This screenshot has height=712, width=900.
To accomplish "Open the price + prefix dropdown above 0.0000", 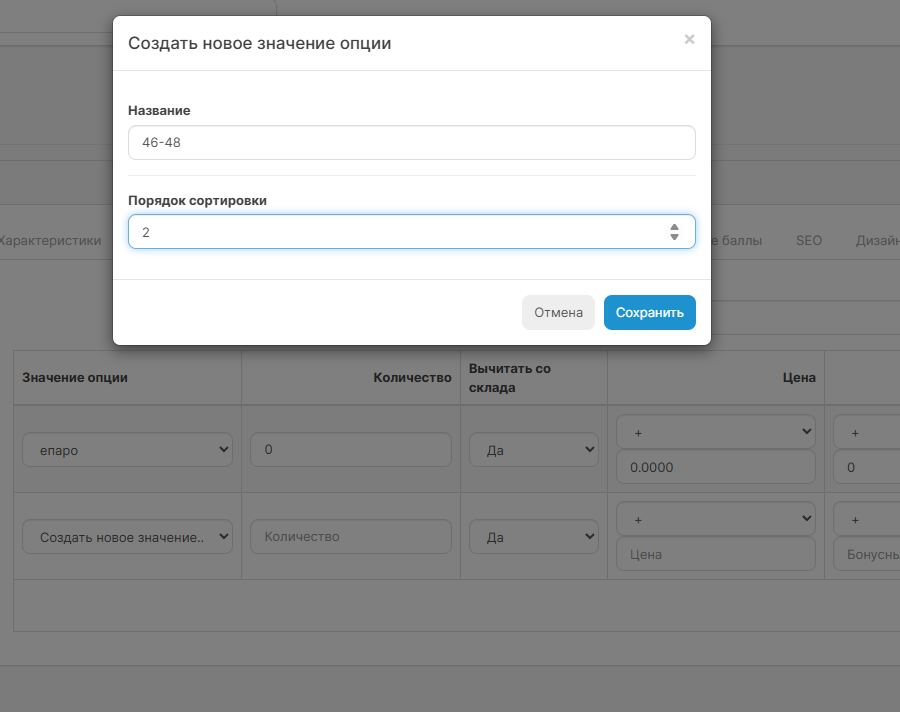I will coord(716,432).
